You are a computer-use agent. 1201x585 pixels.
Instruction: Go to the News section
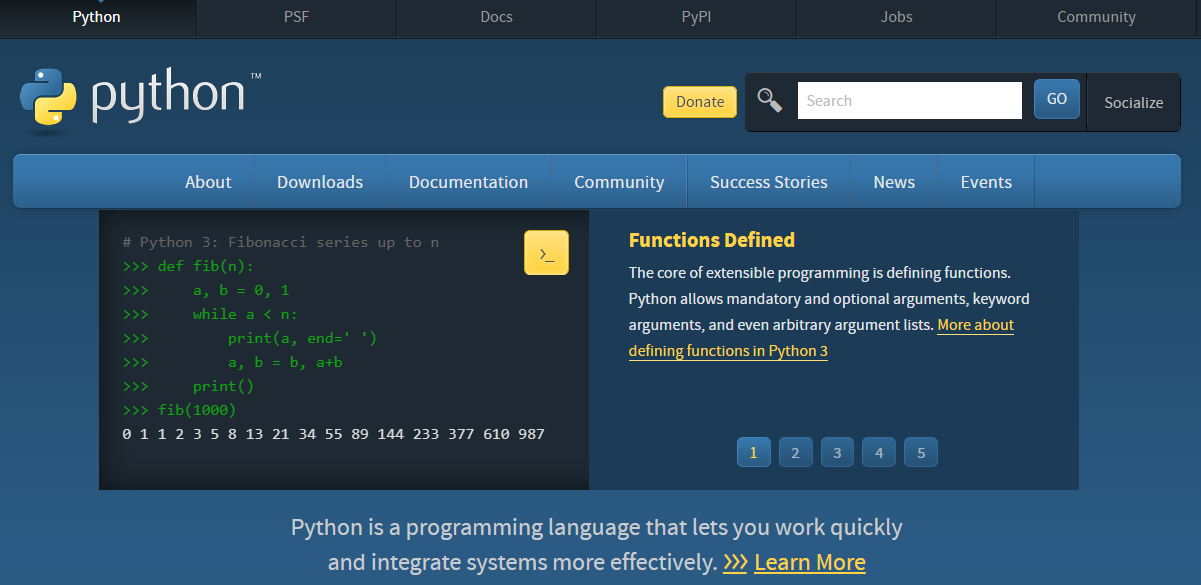[x=894, y=182]
